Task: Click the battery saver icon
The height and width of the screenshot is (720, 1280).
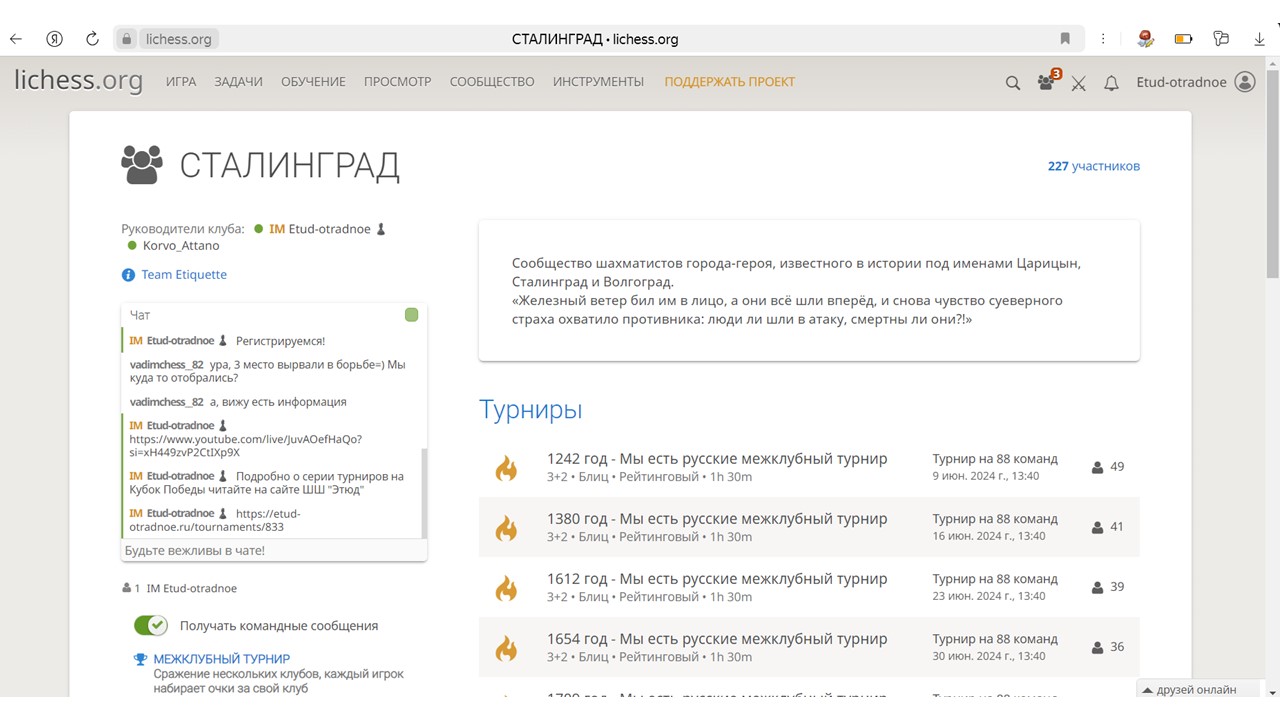Action: [1183, 39]
